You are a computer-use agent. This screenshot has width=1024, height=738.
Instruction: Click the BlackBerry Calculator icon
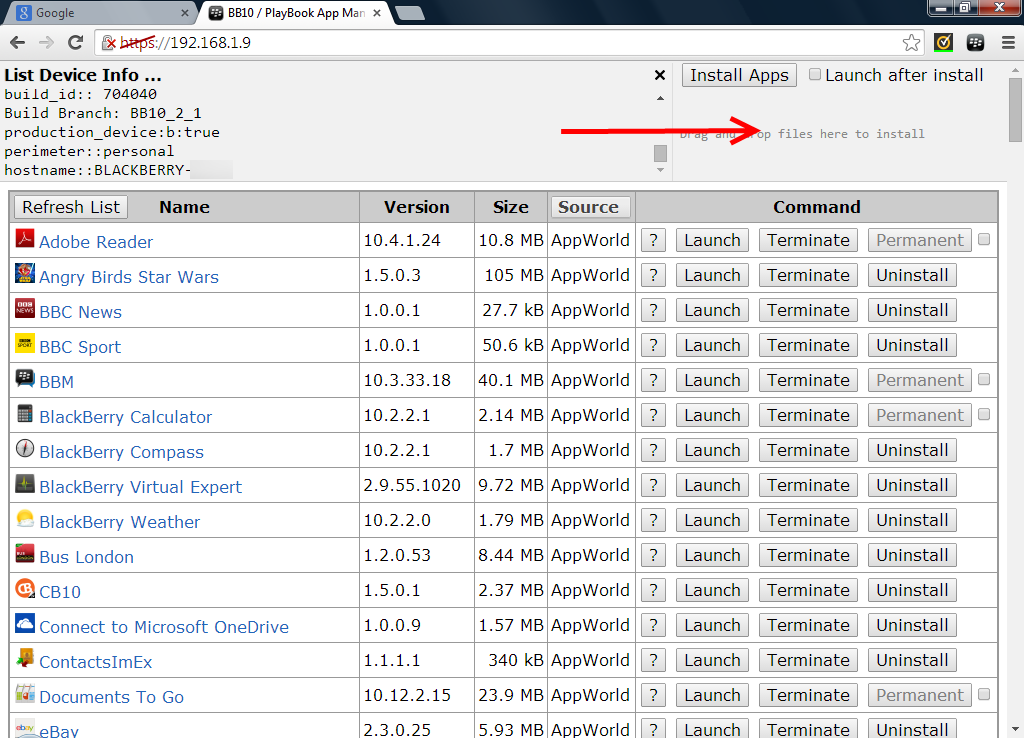[x=25, y=413]
